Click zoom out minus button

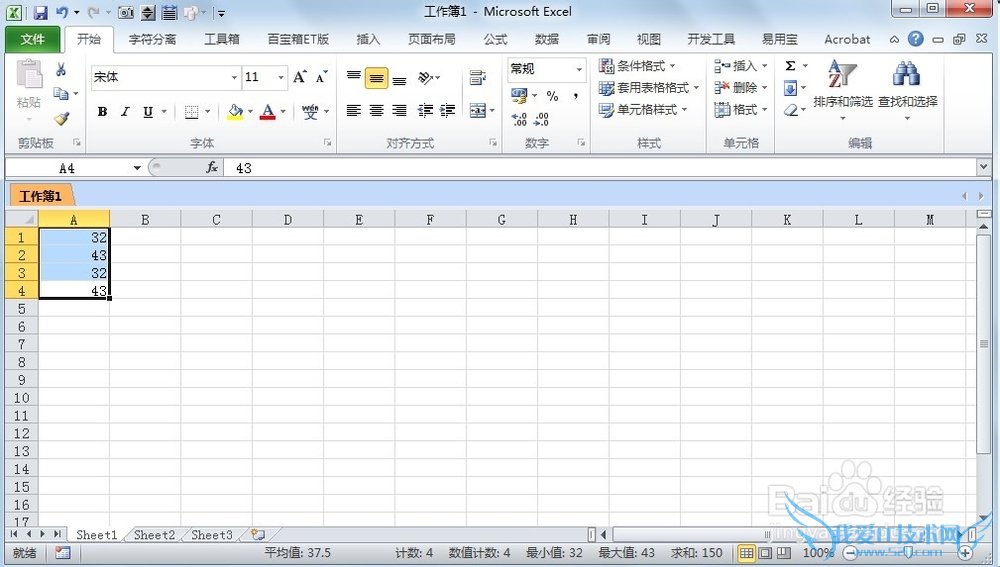pyautogui.click(x=851, y=552)
